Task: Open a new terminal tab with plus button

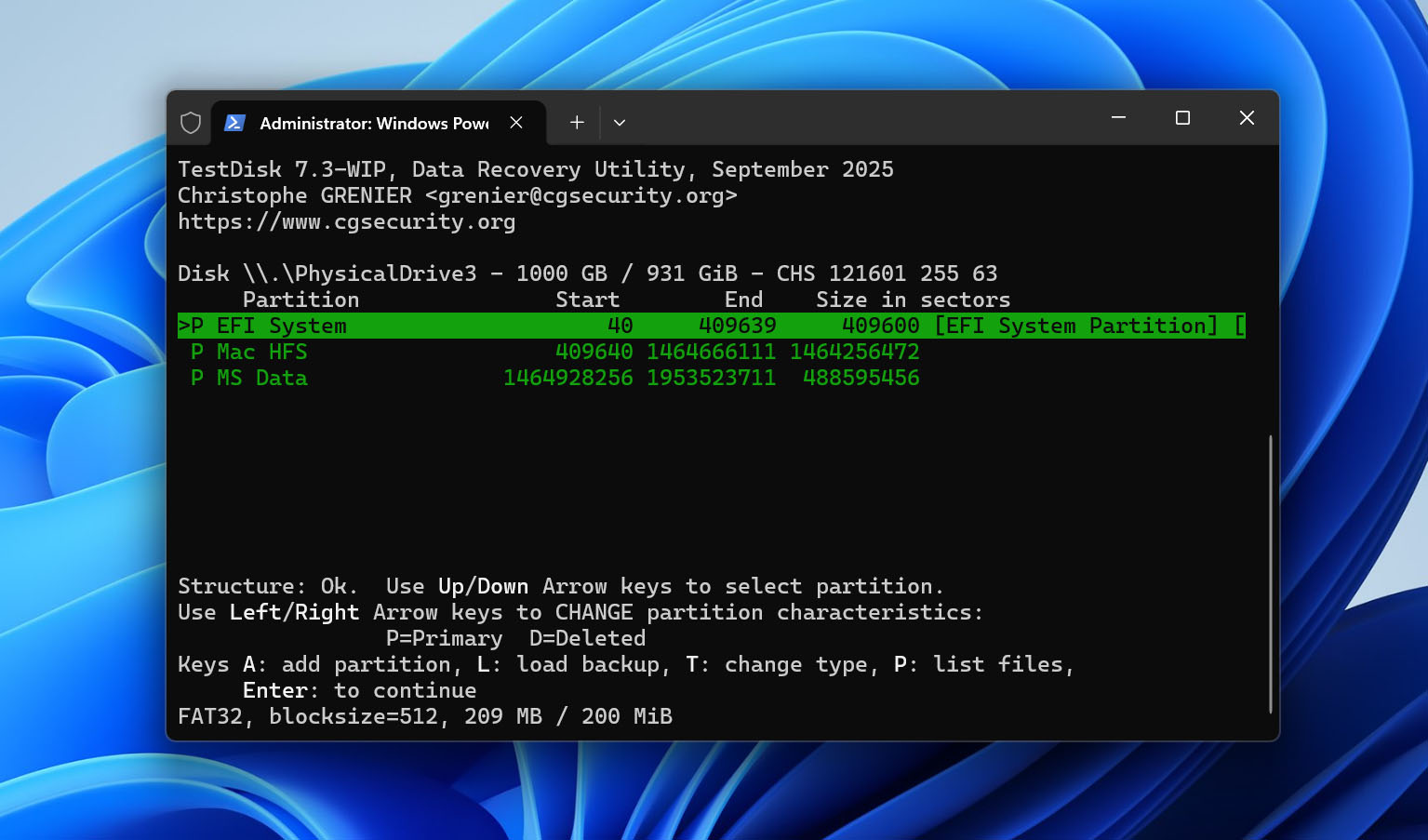Action: pyautogui.click(x=577, y=123)
